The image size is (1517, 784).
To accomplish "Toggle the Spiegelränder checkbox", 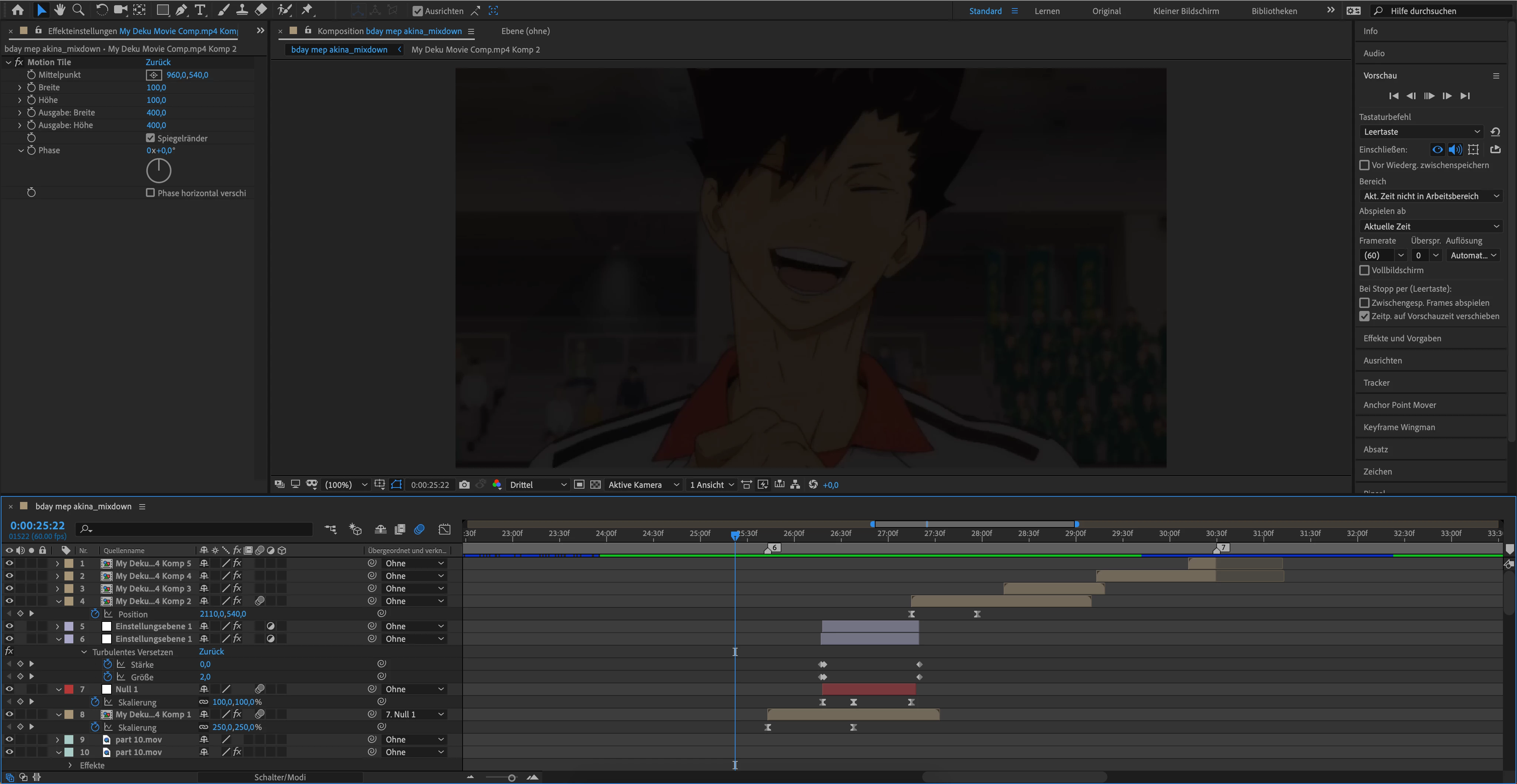I will click(150, 138).
